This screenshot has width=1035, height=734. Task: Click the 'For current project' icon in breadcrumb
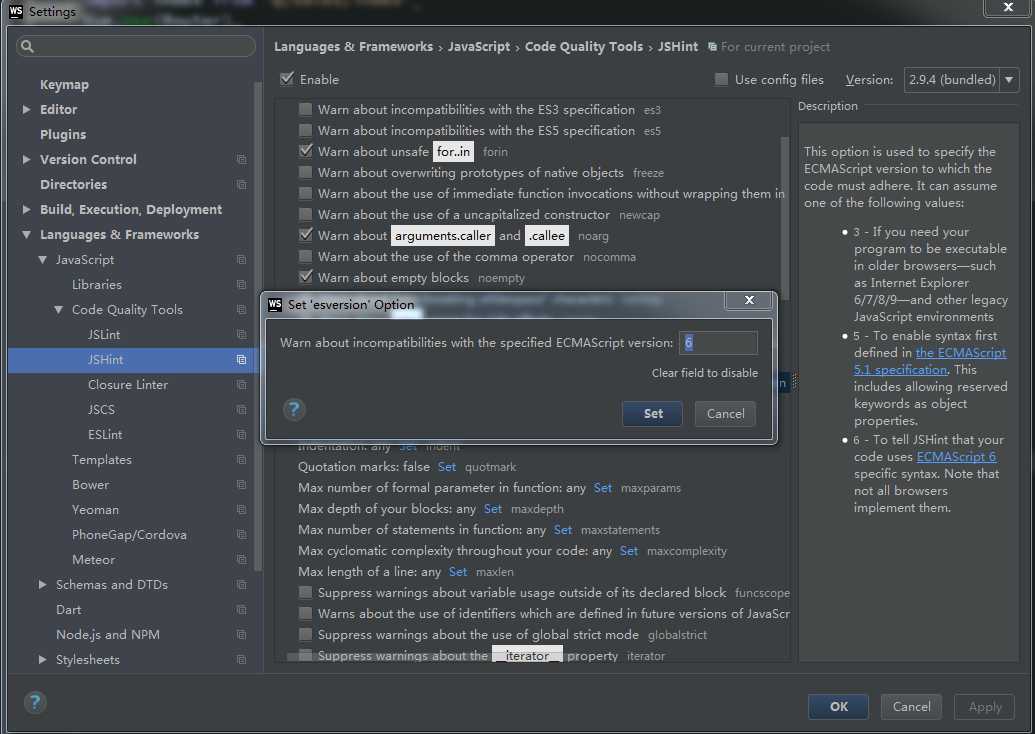click(x=712, y=47)
